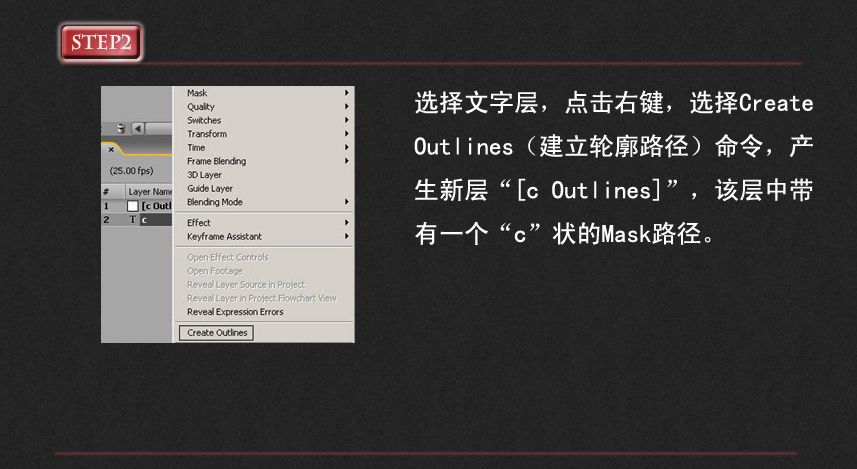Click greyed Reveal Layer Source in Project

[264, 285]
